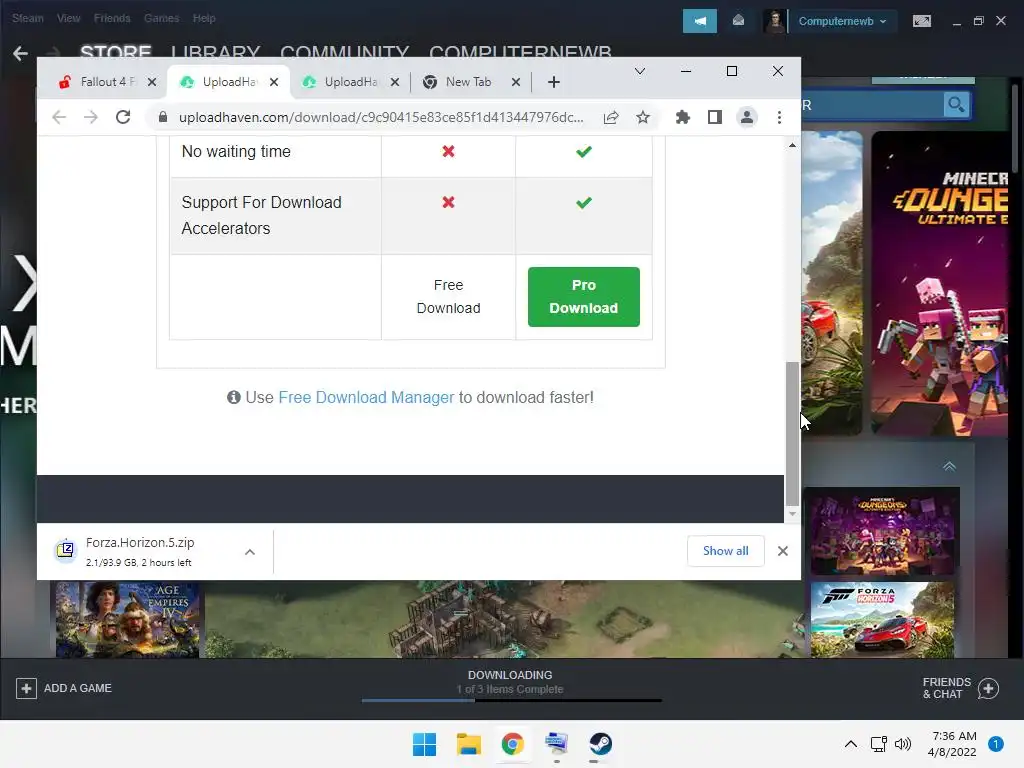Image resolution: width=1024 pixels, height=768 pixels.
Task: Click the Steam store search magnifier
Action: (956, 104)
